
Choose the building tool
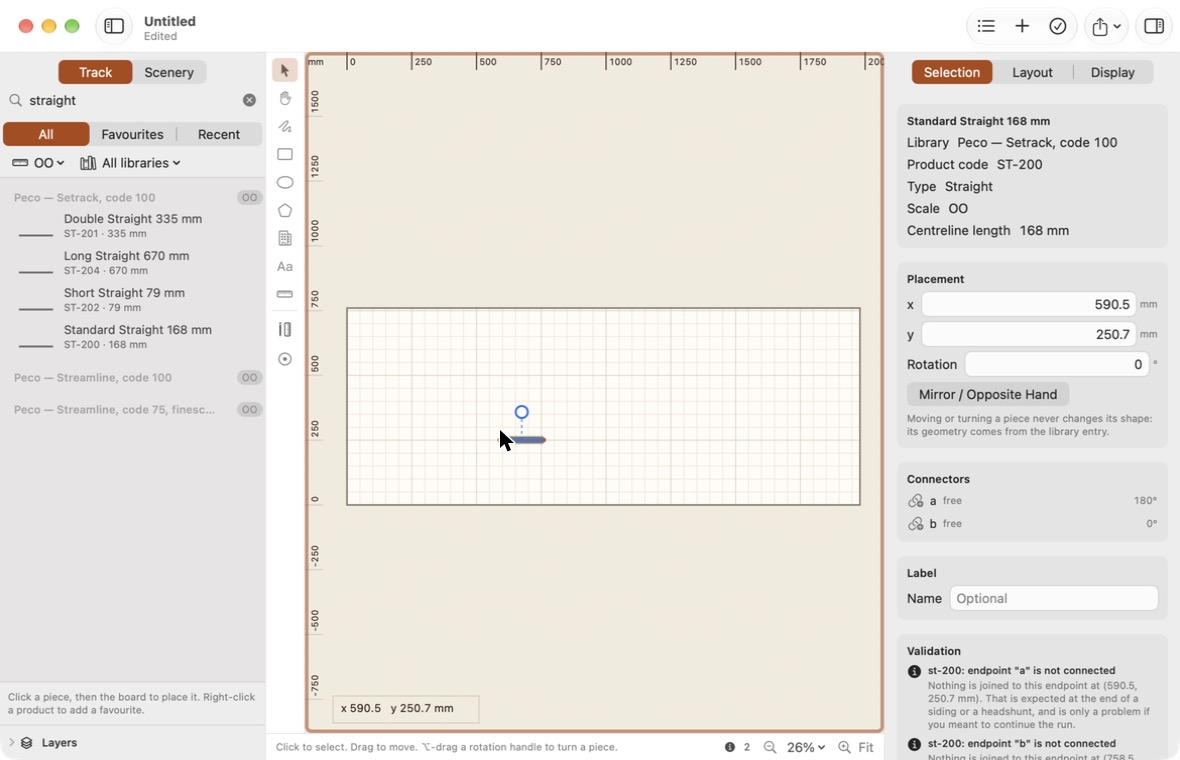[284, 239]
